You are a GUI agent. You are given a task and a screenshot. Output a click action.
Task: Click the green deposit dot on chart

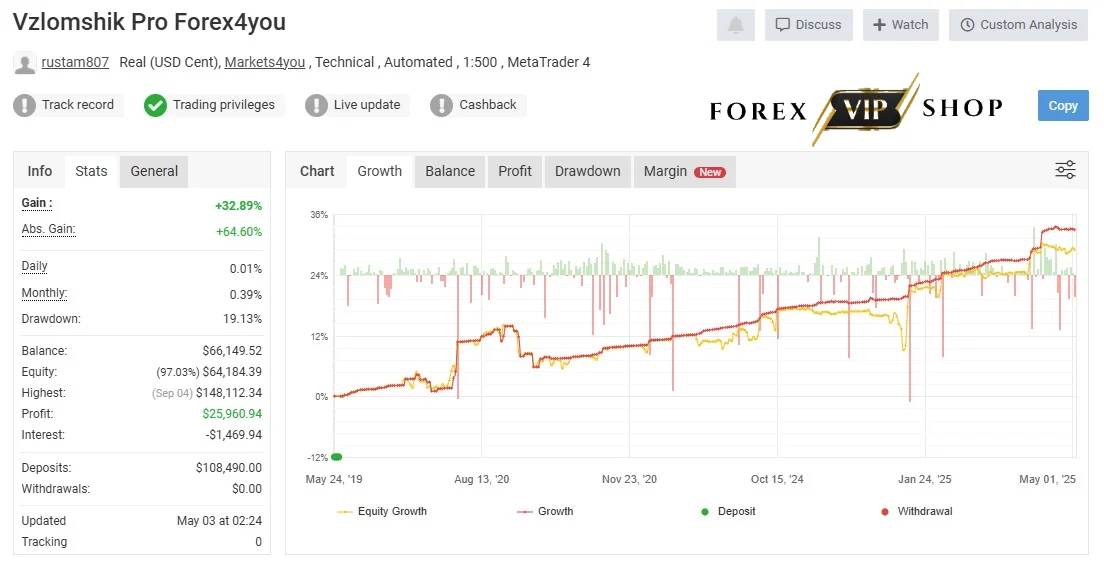pos(337,457)
